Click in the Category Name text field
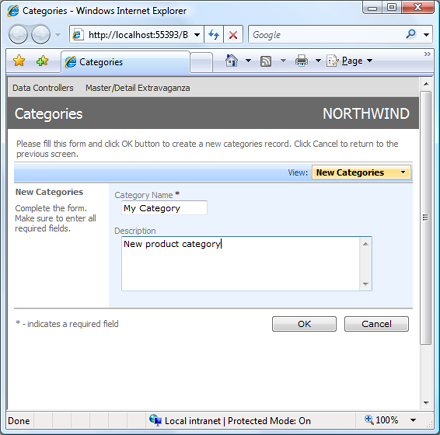Image resolution: width=440 pixels, height=435 pixels. [x=164, y=208]
